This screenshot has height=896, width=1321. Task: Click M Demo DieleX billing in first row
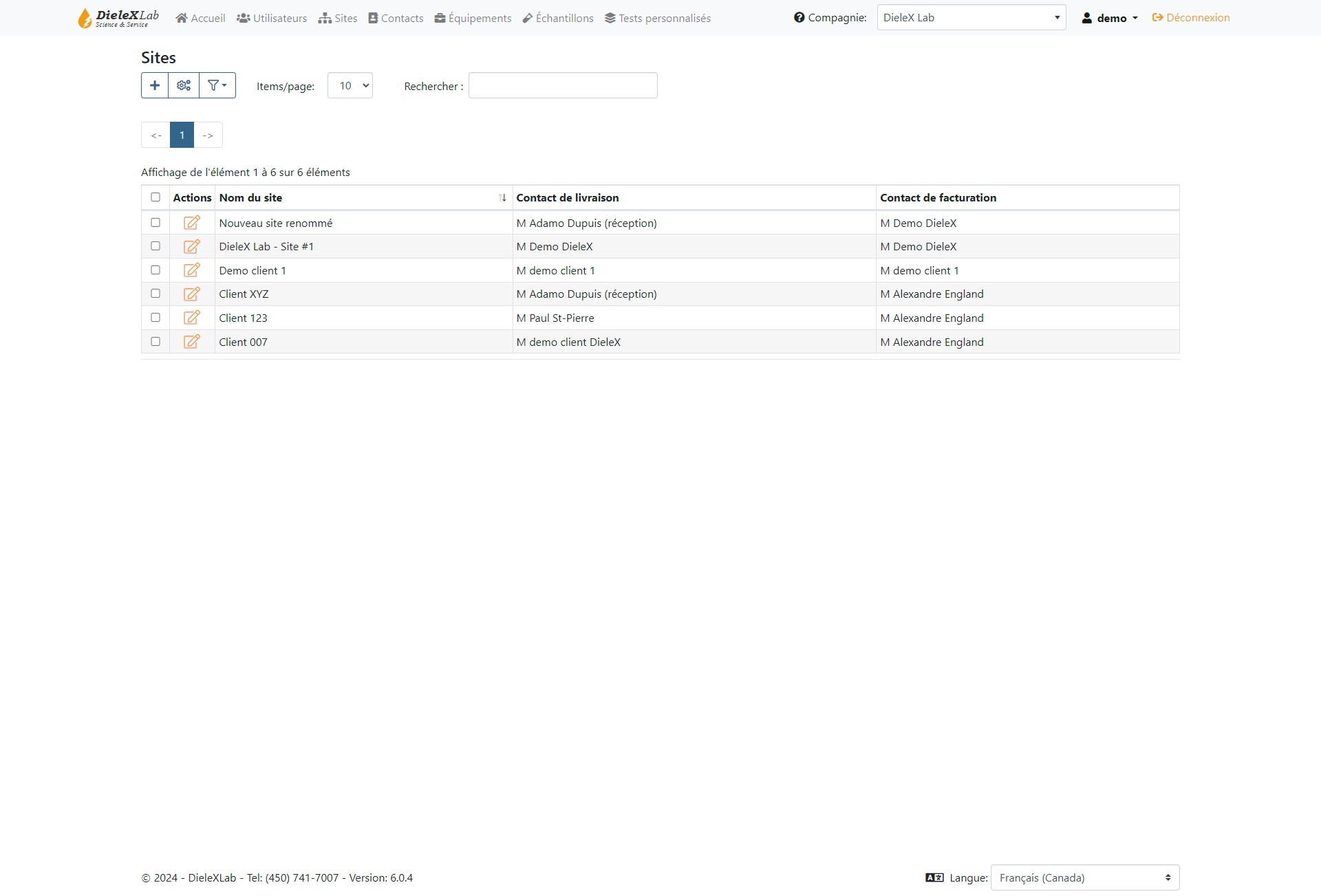pyautogui.click(x=919, y=223)
